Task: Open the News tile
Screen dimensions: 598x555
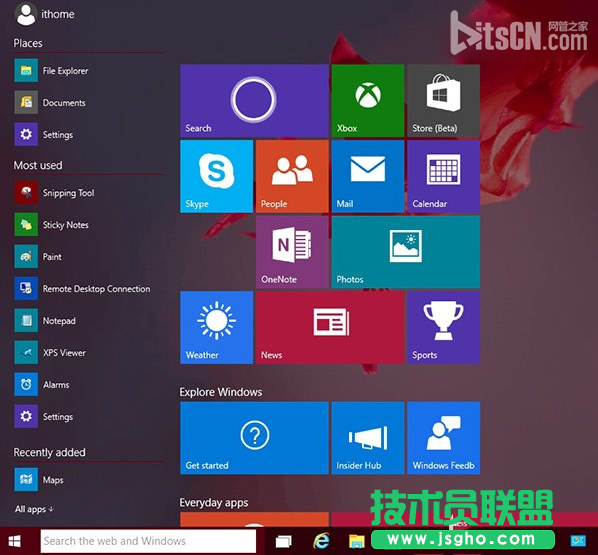Action: (330, 327)
